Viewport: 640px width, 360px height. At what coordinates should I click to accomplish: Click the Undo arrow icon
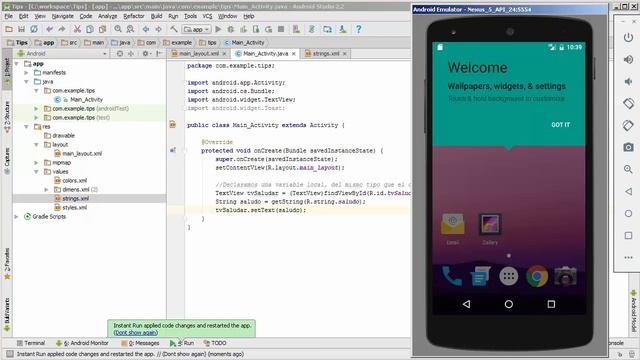[49, 29]
